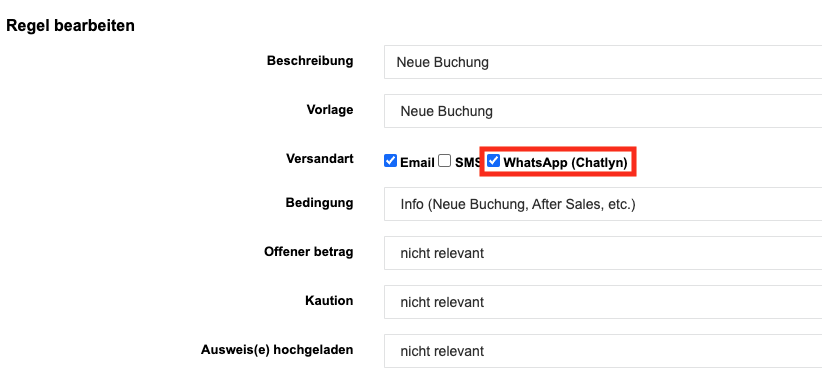This screenshot has height=377, width=822.
Task: Click the WhatsApp (Chatlyn) label text
Action: (565, 163)
